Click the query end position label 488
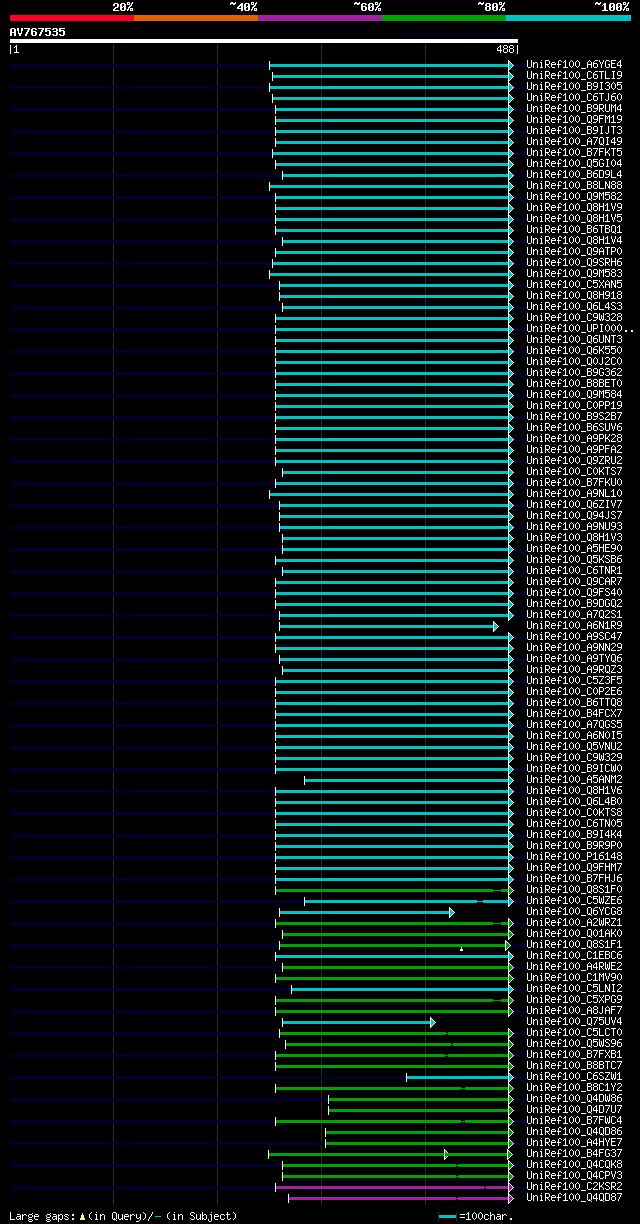The height and width of the screenshot is (1224, 640). [505, 49]
